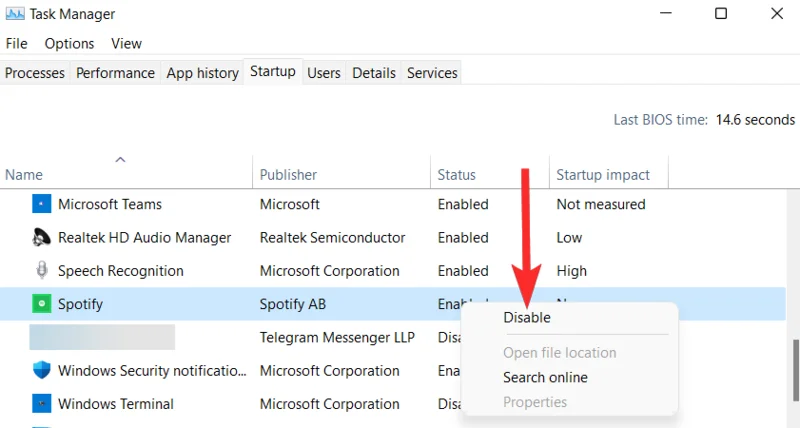The width and height of the screenshot is (800, 428).
Task: Switch to the Users tab
Action: [x=323, y=73]
